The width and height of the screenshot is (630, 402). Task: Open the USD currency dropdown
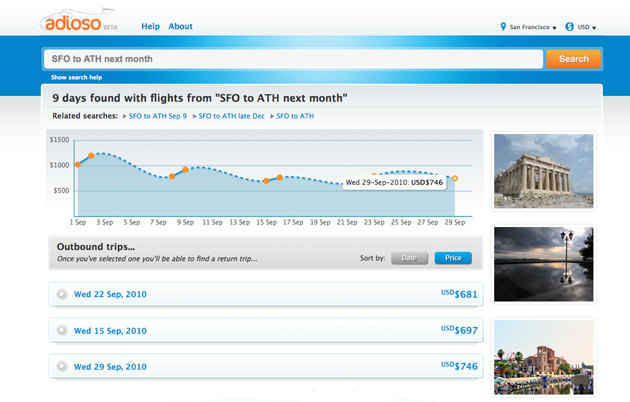587,27
